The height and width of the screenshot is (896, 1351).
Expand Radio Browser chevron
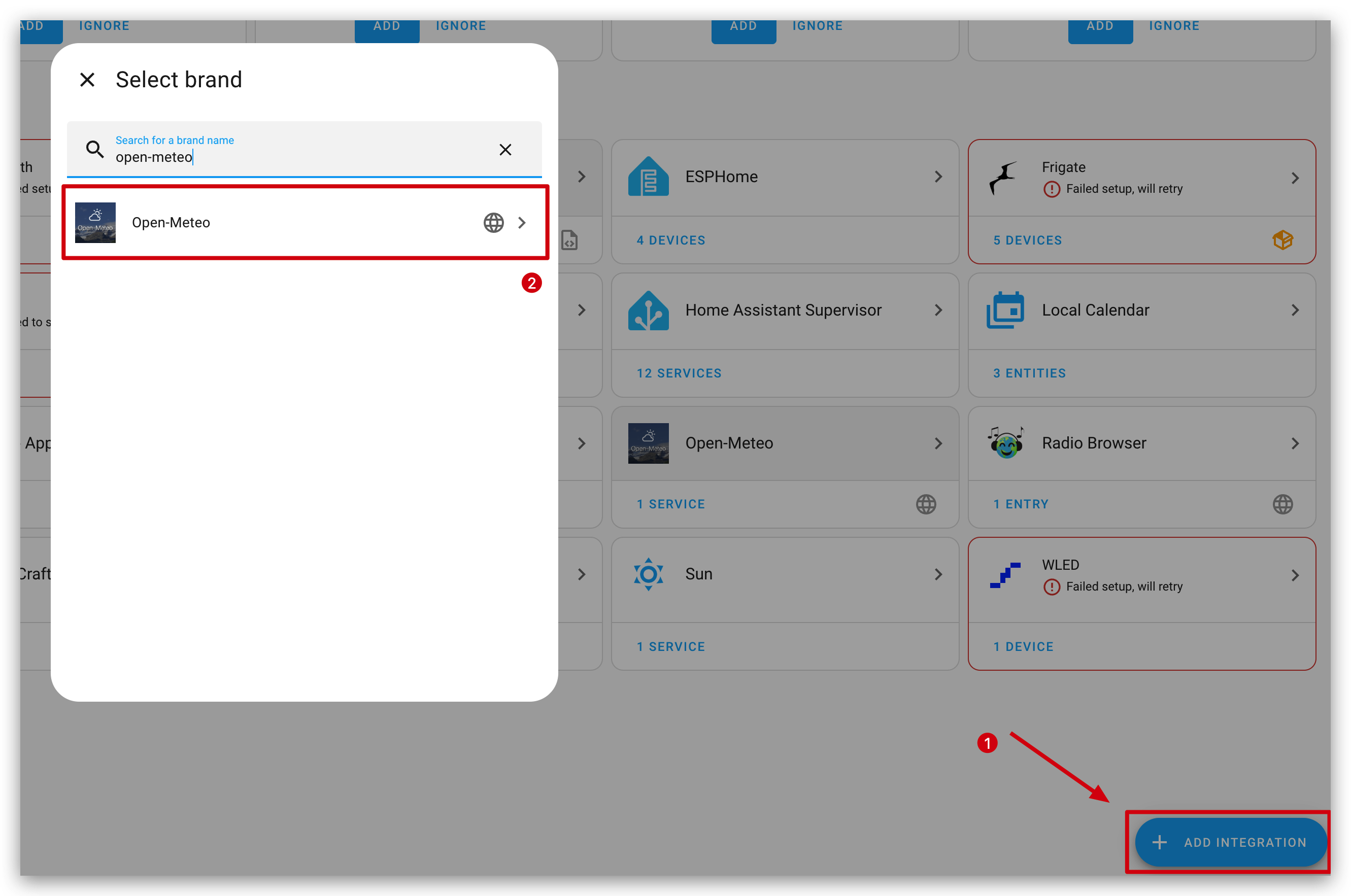coord(1295,443)
